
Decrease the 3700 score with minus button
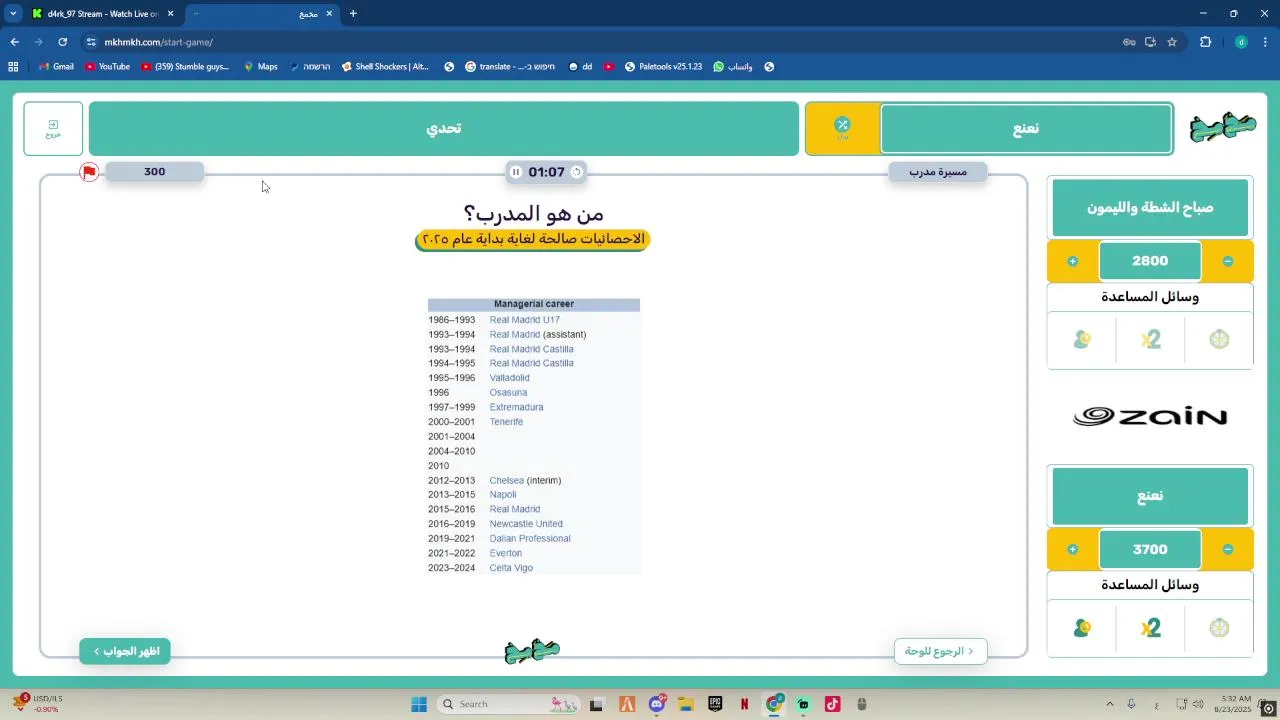(1228, 549)
